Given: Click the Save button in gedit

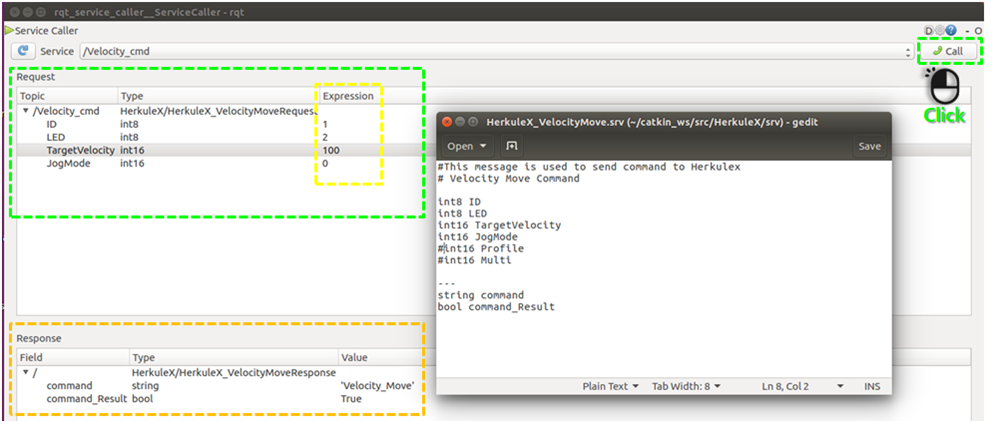Looking at the screenshot, I should [x=869, y=146].
